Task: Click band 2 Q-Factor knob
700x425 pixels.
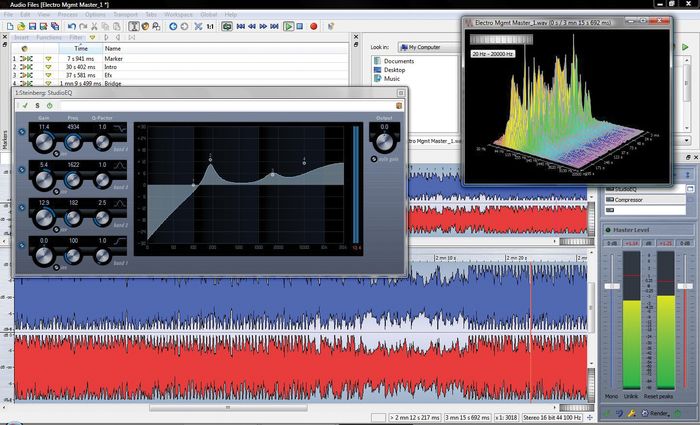Action: click(102, 218)
